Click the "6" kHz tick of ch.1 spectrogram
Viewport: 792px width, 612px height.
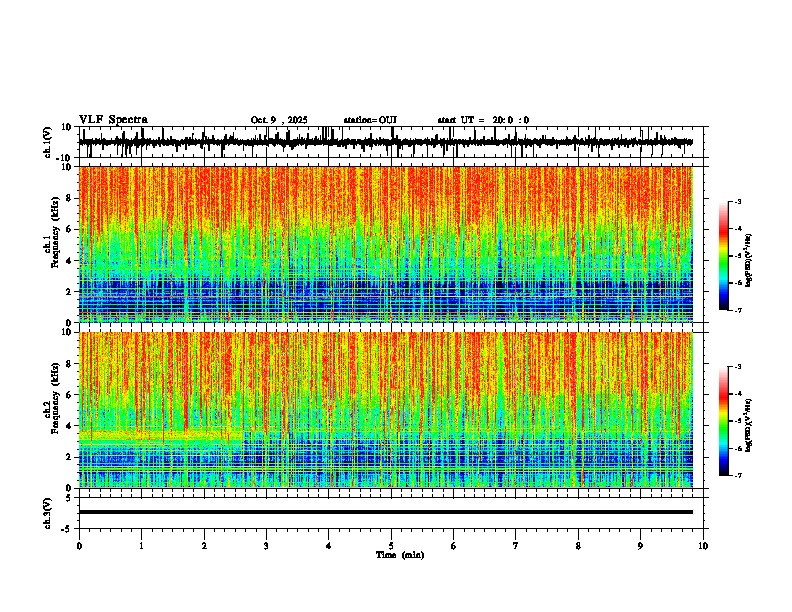click(x=70, y=229)
